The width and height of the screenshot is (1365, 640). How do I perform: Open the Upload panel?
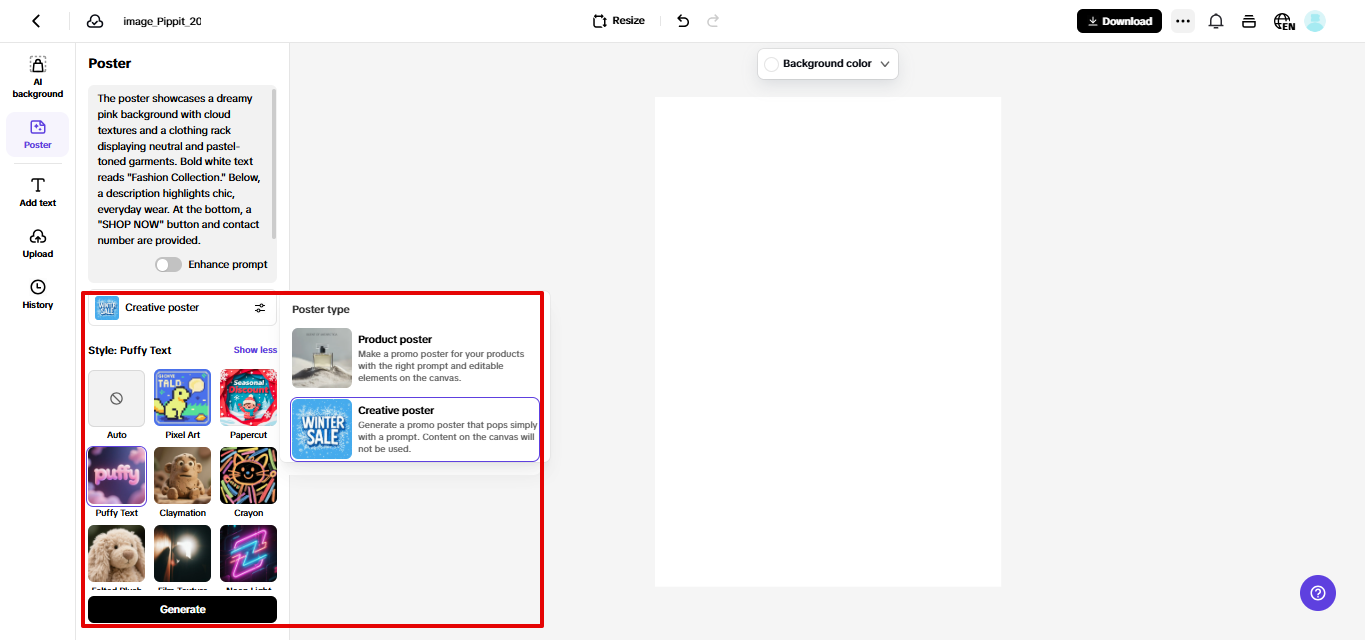[x=38, y=243]
